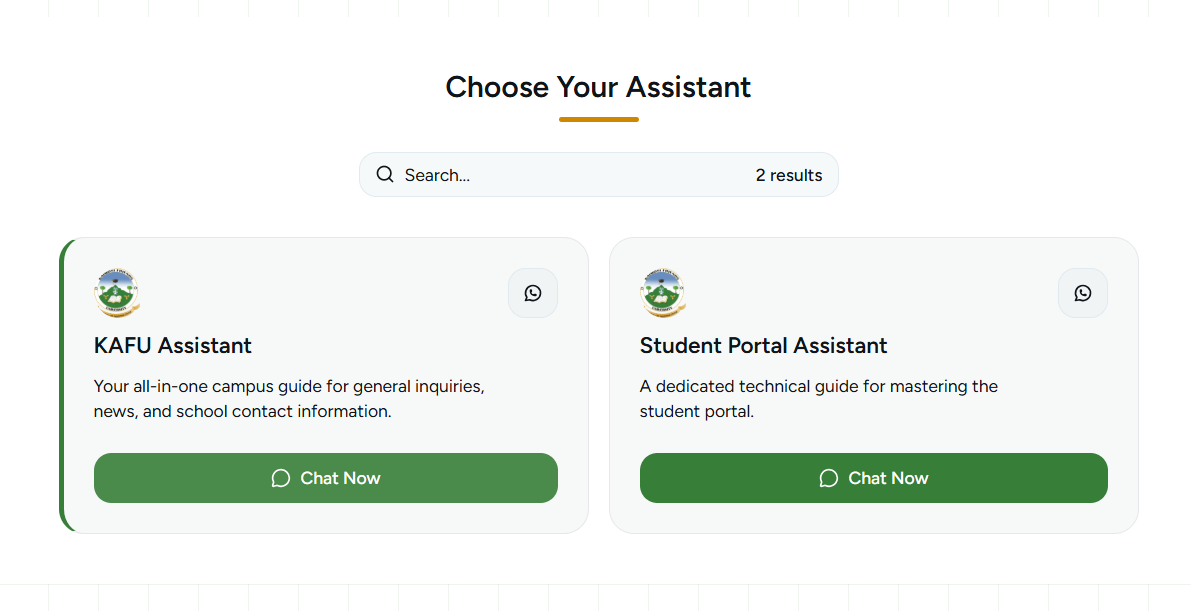This screenshot has width=1191, height=611.
Task: Open WhatsApp from the Student Portal Assistant card
Action: [1083, 293]
